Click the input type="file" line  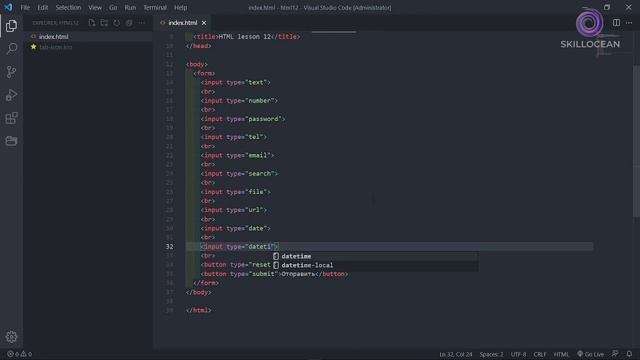click(x=236, y=192)
